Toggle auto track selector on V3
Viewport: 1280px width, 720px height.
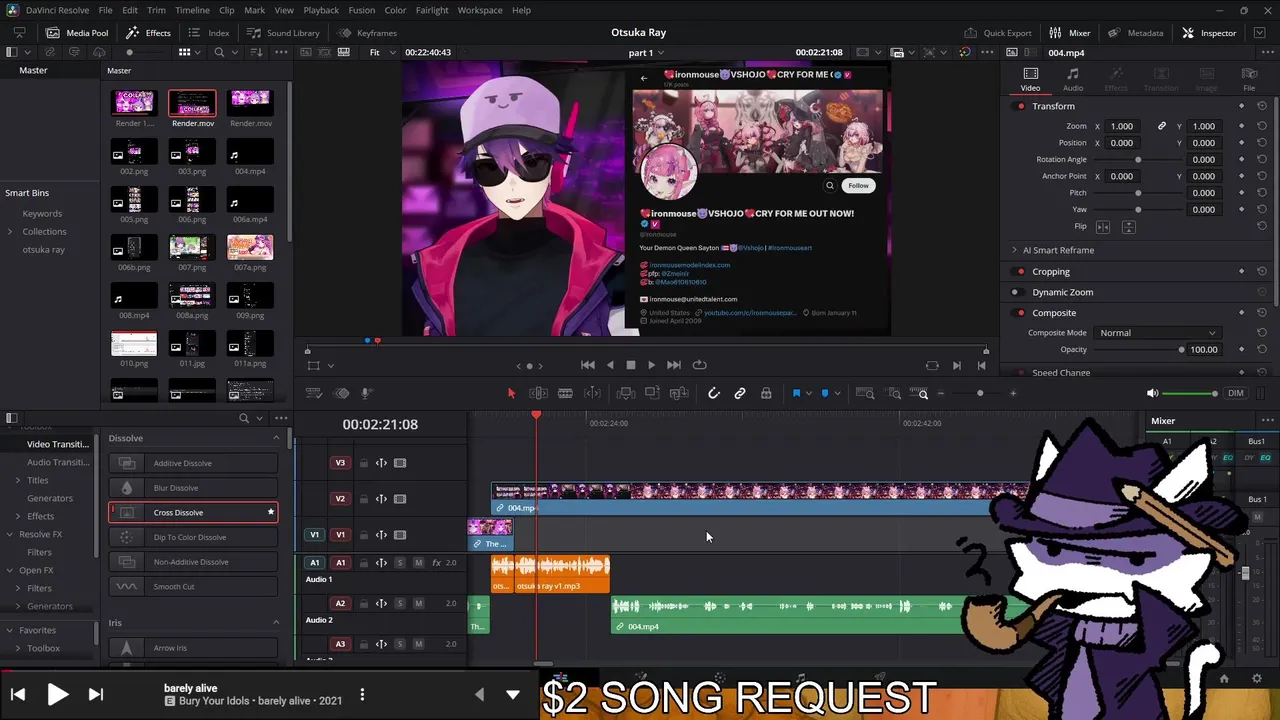click(381, 463)
